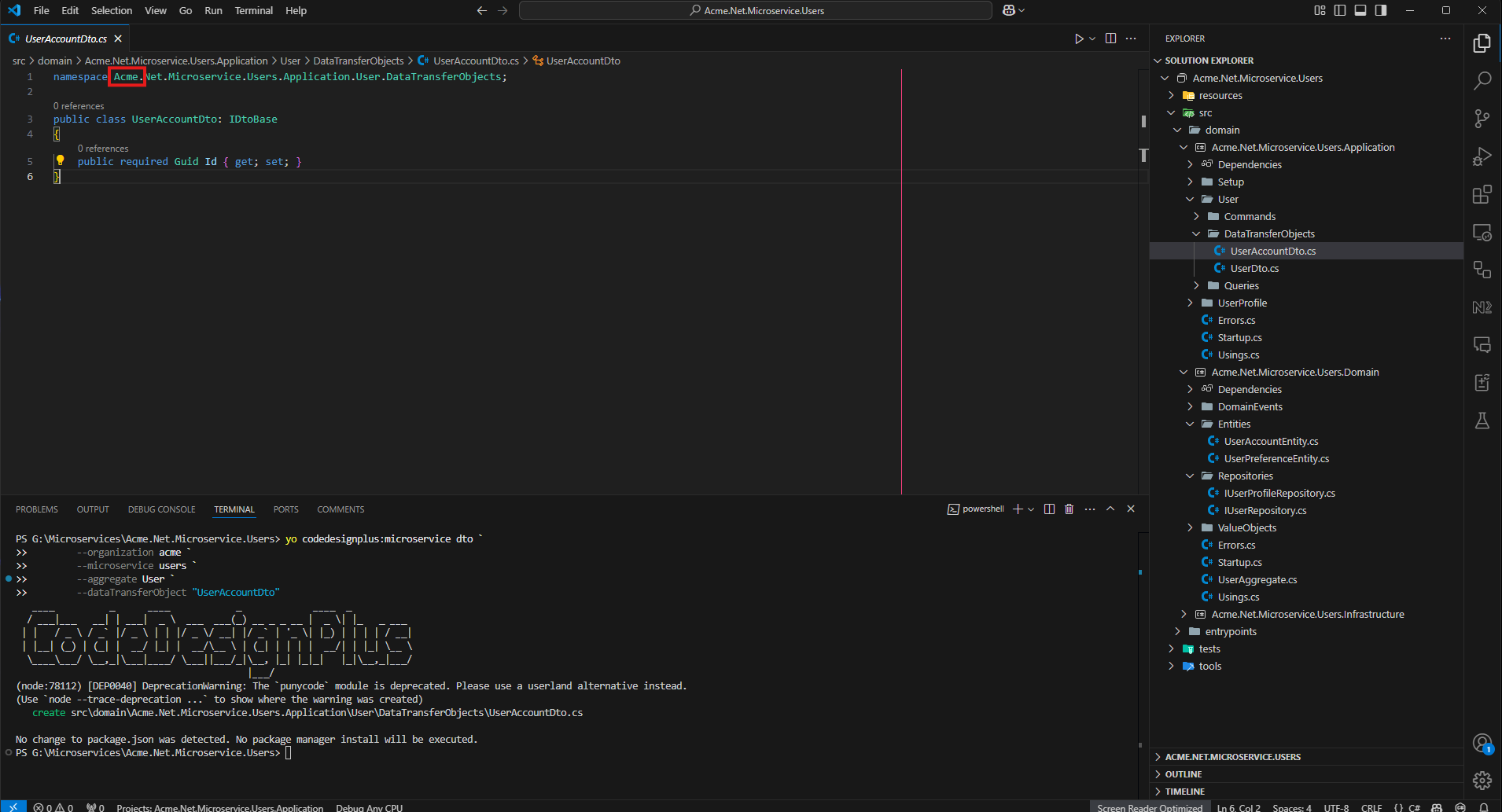Open Customize Layout icon
Screen dimensions: 1502x812
[1320, 10]
